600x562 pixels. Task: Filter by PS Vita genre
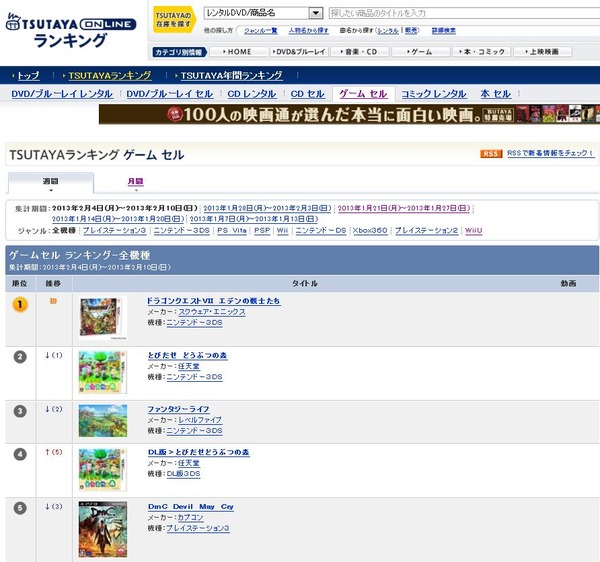click(232, 231)
